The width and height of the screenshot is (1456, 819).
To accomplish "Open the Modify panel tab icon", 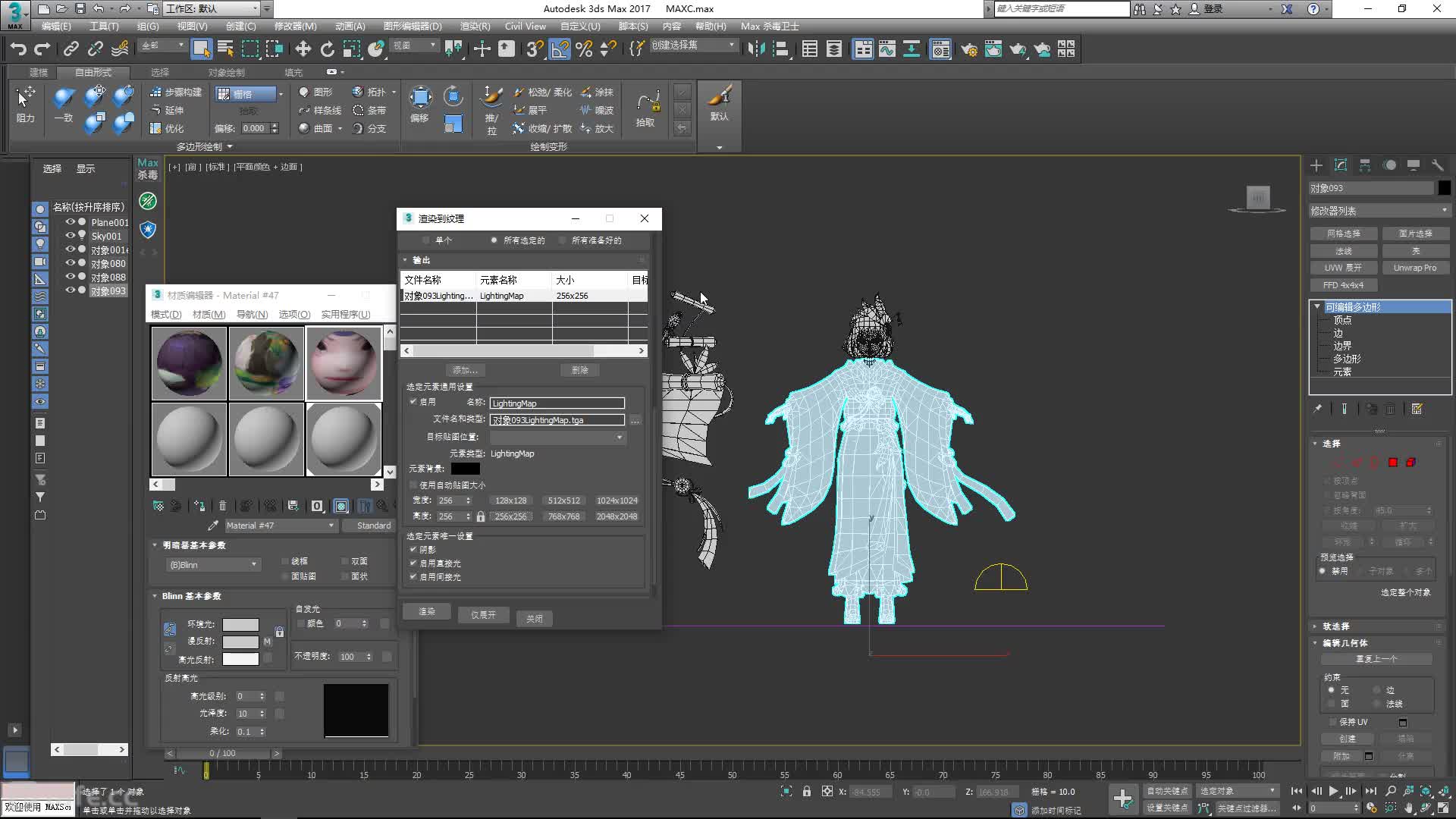I will coord(1341,165).
